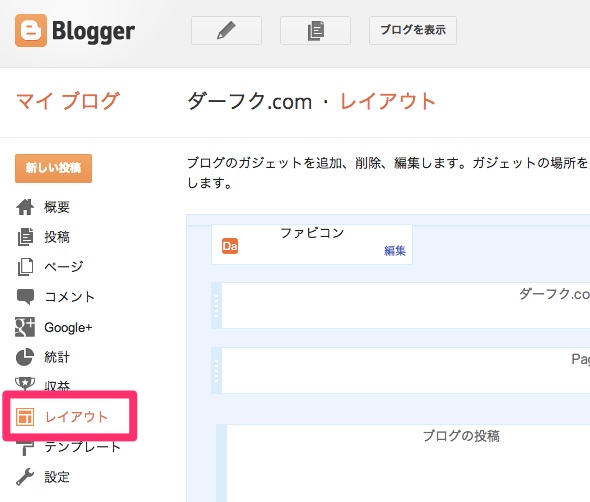Select コメント in the sidebar
The width and height of the screenshot is (590, 502).
tap(70, 297)
